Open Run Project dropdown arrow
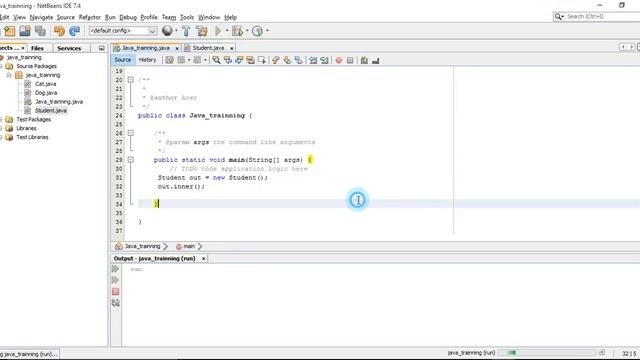640x360 pixels. (227, 31)
